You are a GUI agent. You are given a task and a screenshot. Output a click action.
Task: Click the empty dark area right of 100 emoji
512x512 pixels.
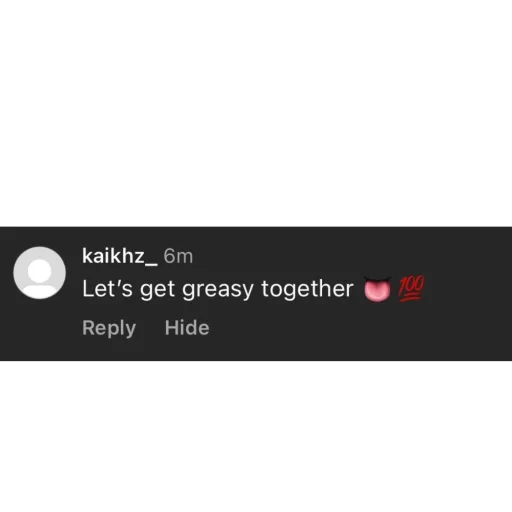[467, 289]
